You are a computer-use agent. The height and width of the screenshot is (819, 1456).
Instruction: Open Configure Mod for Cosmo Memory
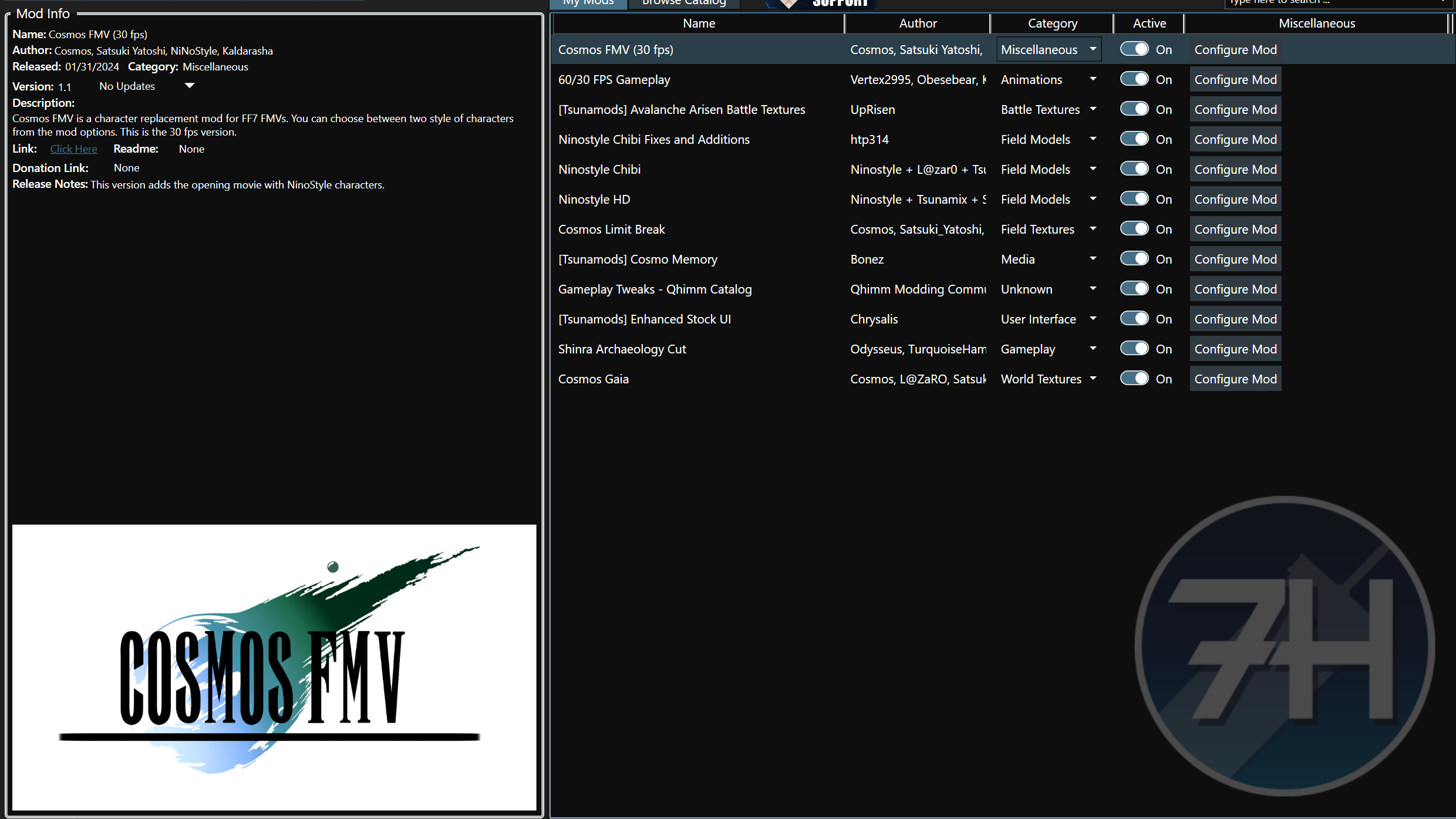point(1235,259)
